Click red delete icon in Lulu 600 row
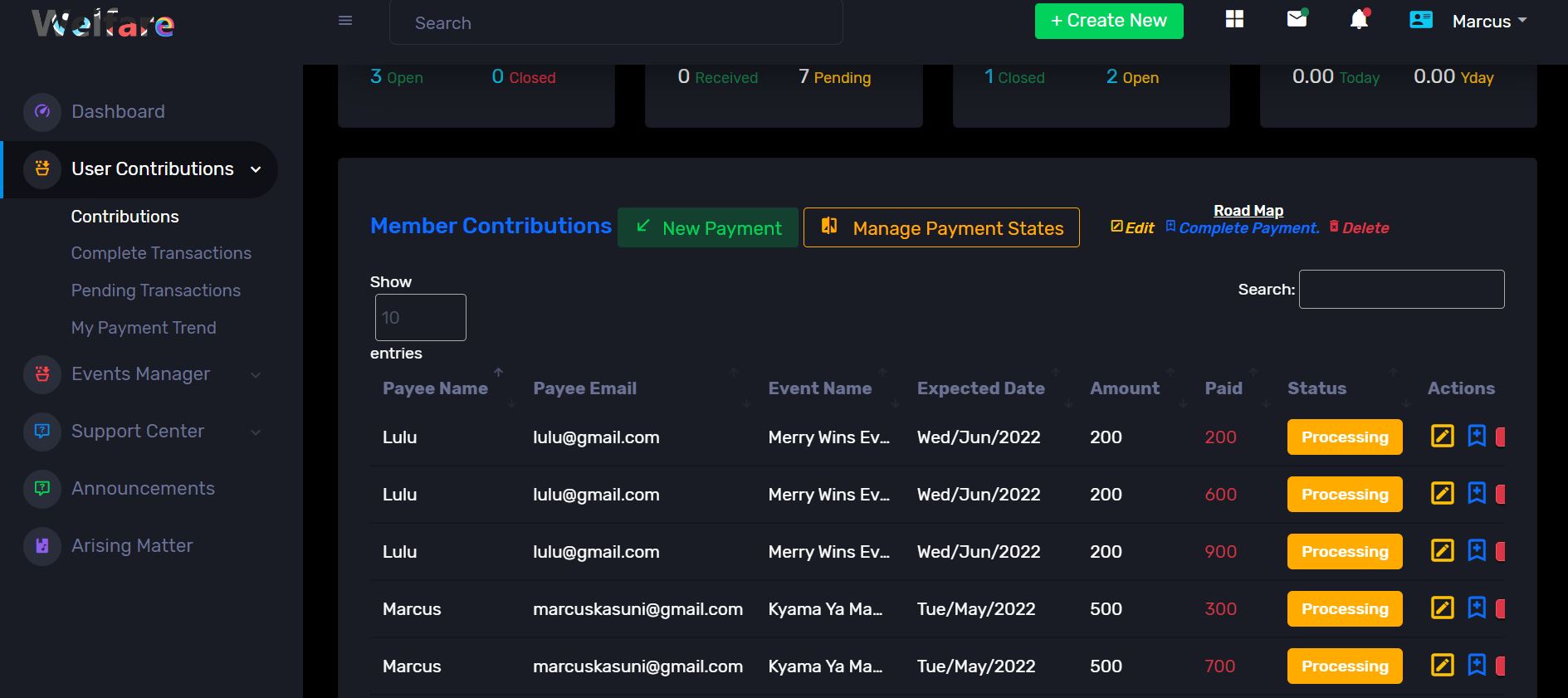Viewport: 1568px width, 698px height. pos(1500,495)
